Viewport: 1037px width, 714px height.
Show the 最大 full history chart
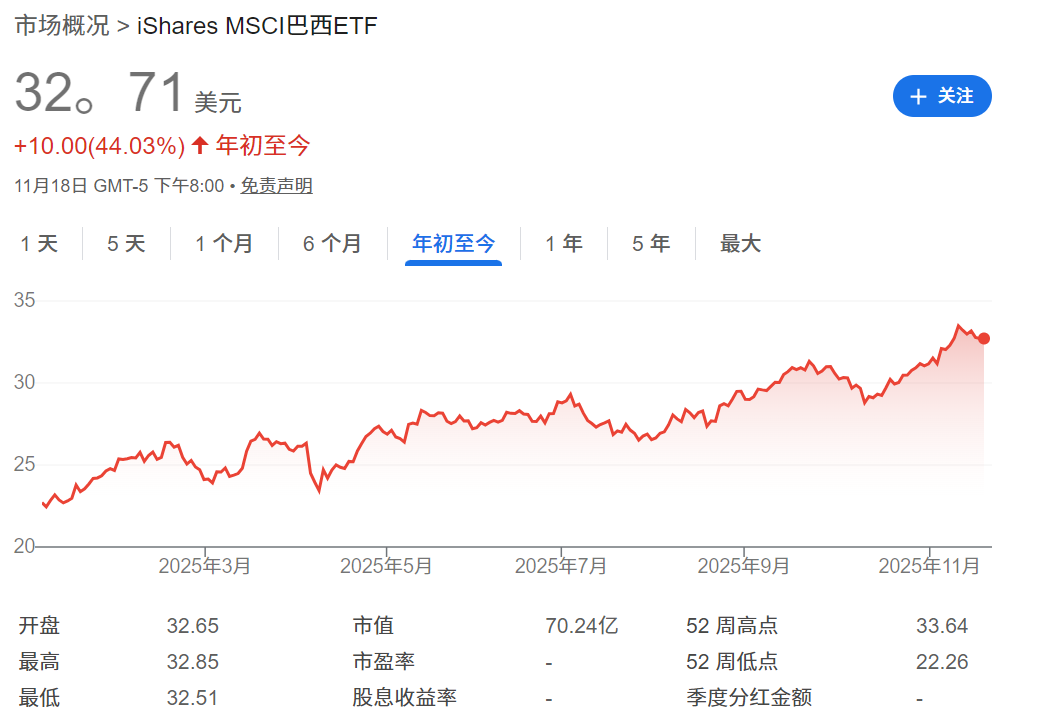pos(740,243)
